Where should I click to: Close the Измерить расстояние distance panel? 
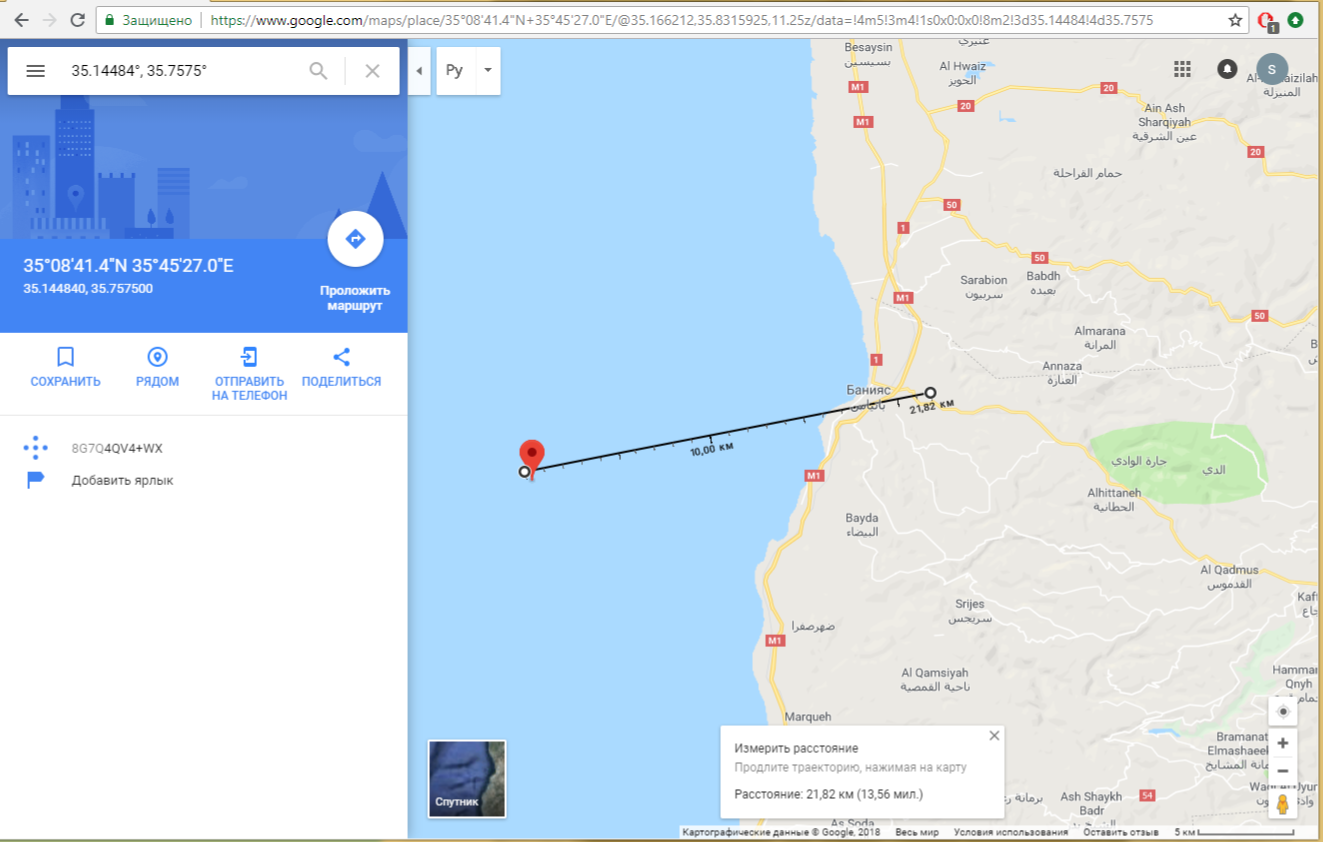(994, 735)
